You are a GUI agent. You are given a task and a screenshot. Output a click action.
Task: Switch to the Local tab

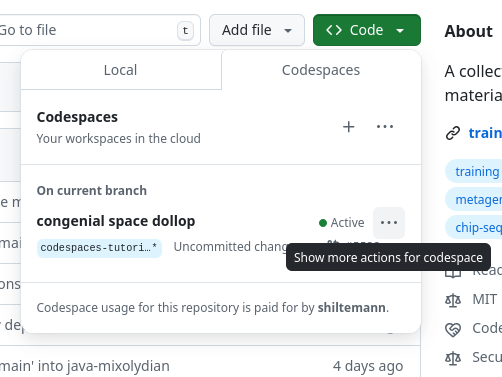(121, 70)
